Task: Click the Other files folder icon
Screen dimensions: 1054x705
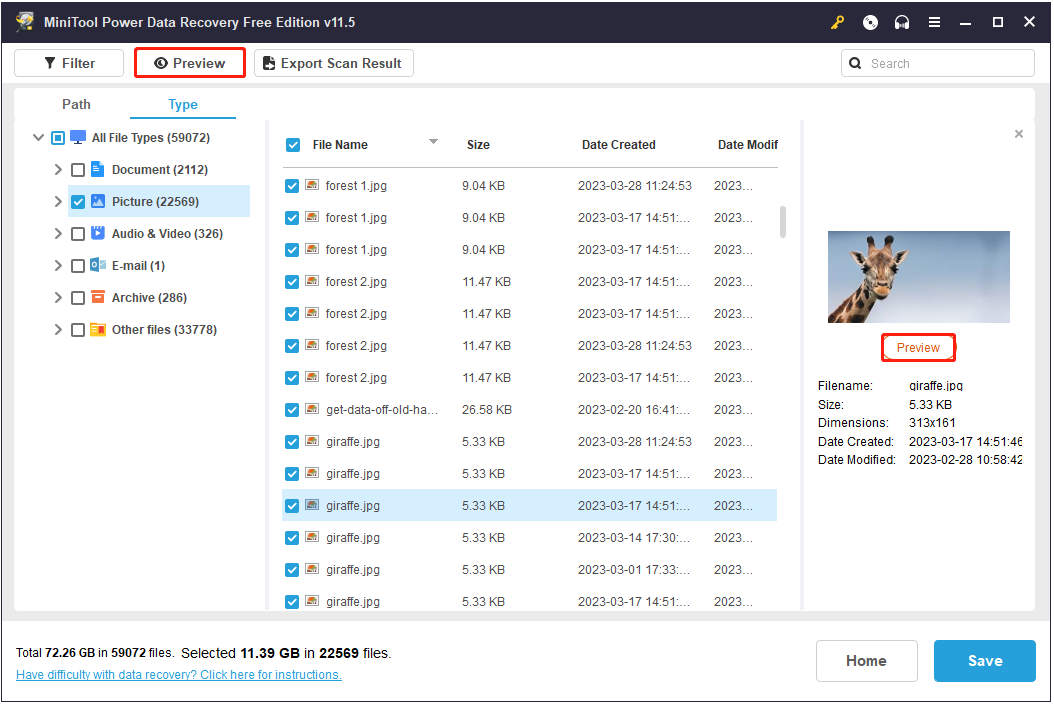Action: click(x=97, y=329)
